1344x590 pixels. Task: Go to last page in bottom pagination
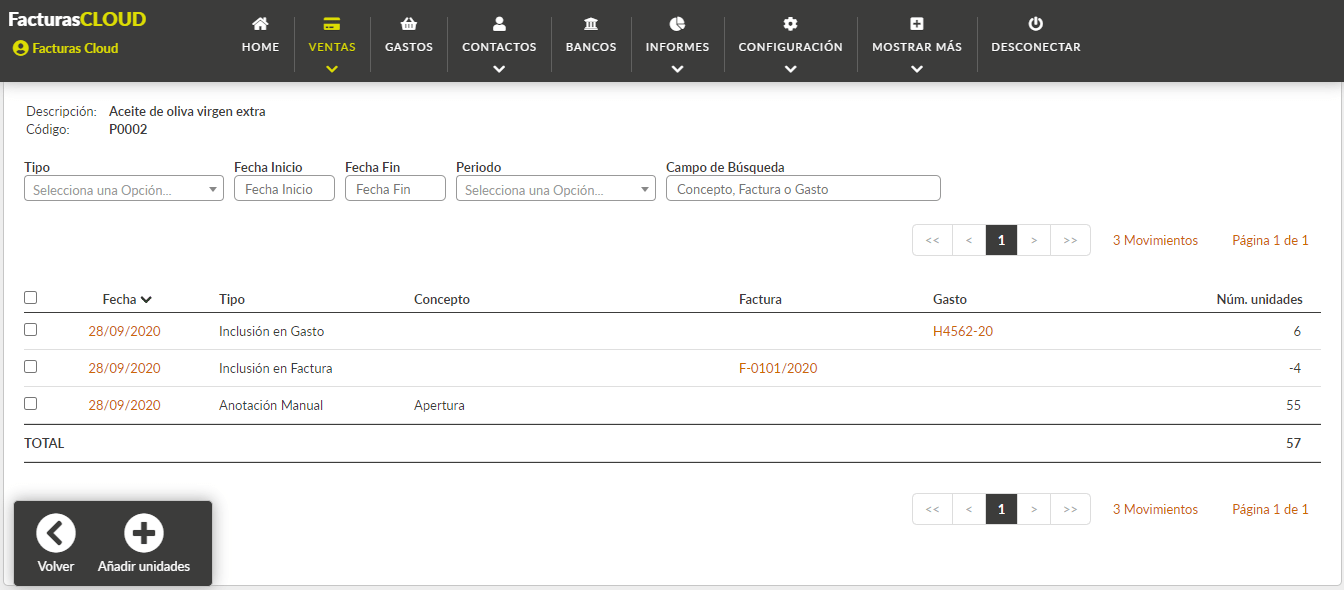point(1070,509)
